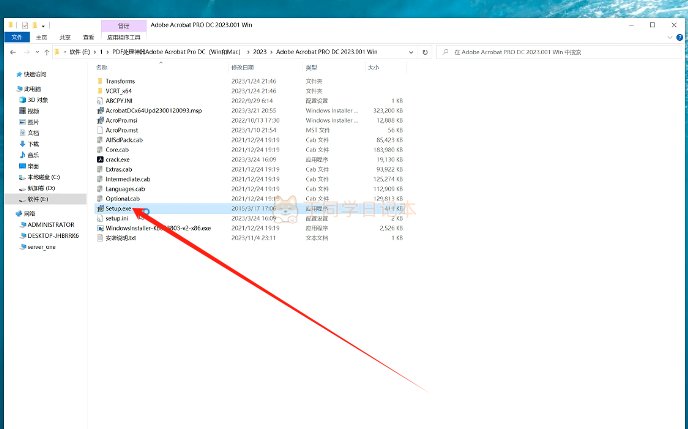Expand the ribbon with the chevron

click(x=669, y=36)
